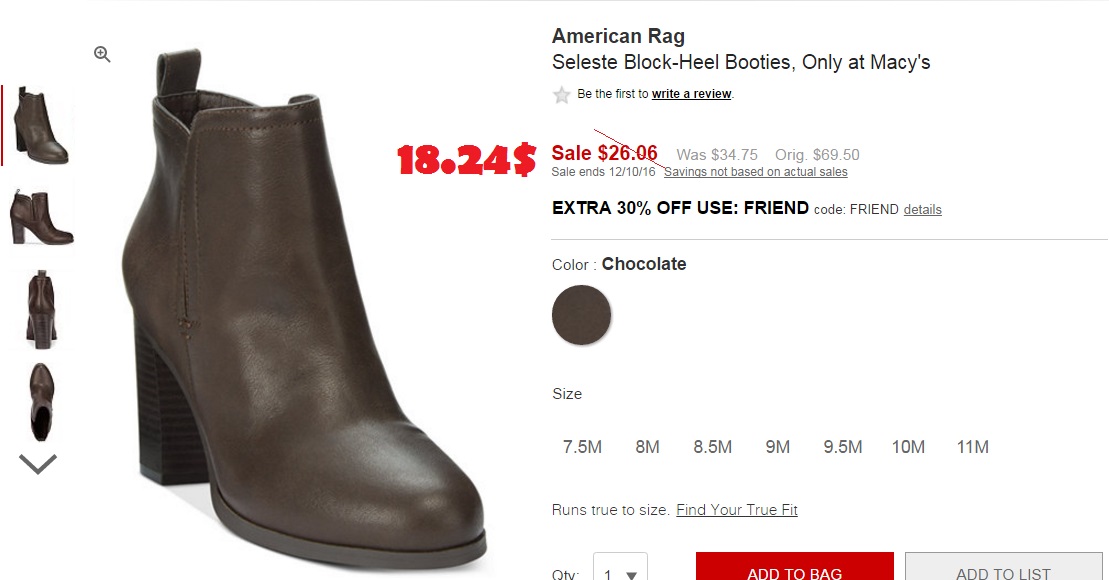Open the Find Your True Fit link

(737, 510)
